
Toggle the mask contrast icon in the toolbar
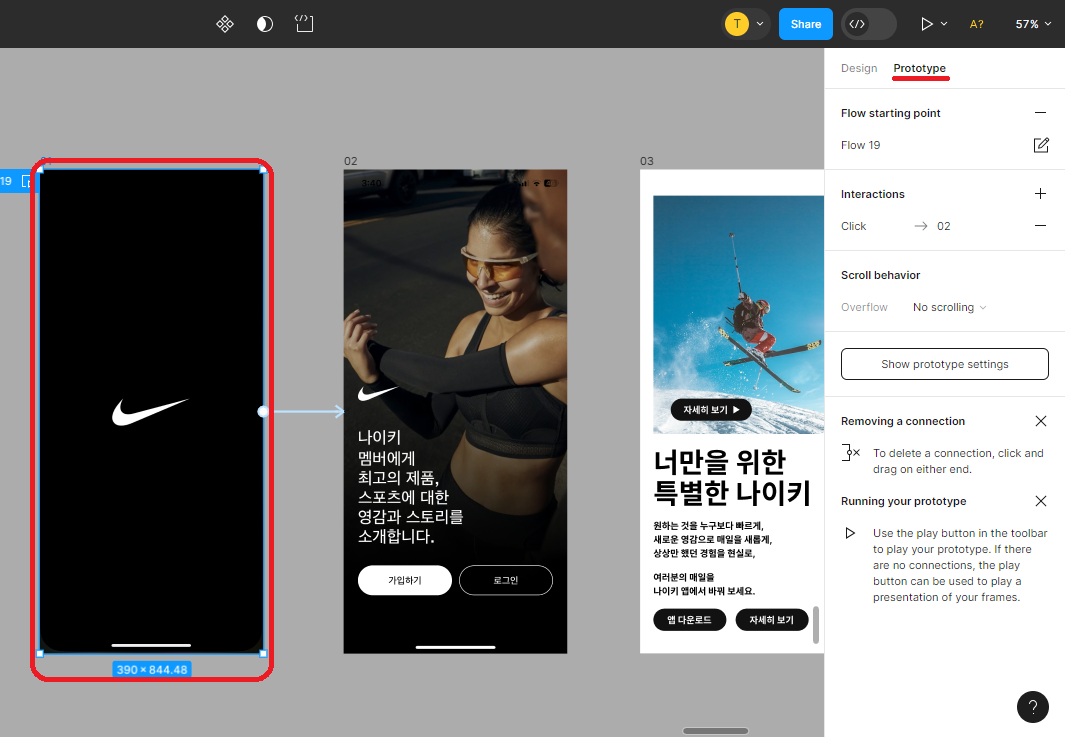[265, 24]
